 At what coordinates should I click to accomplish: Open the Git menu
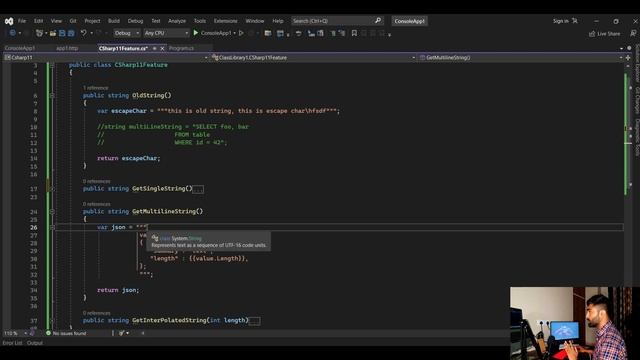point(73,21)
